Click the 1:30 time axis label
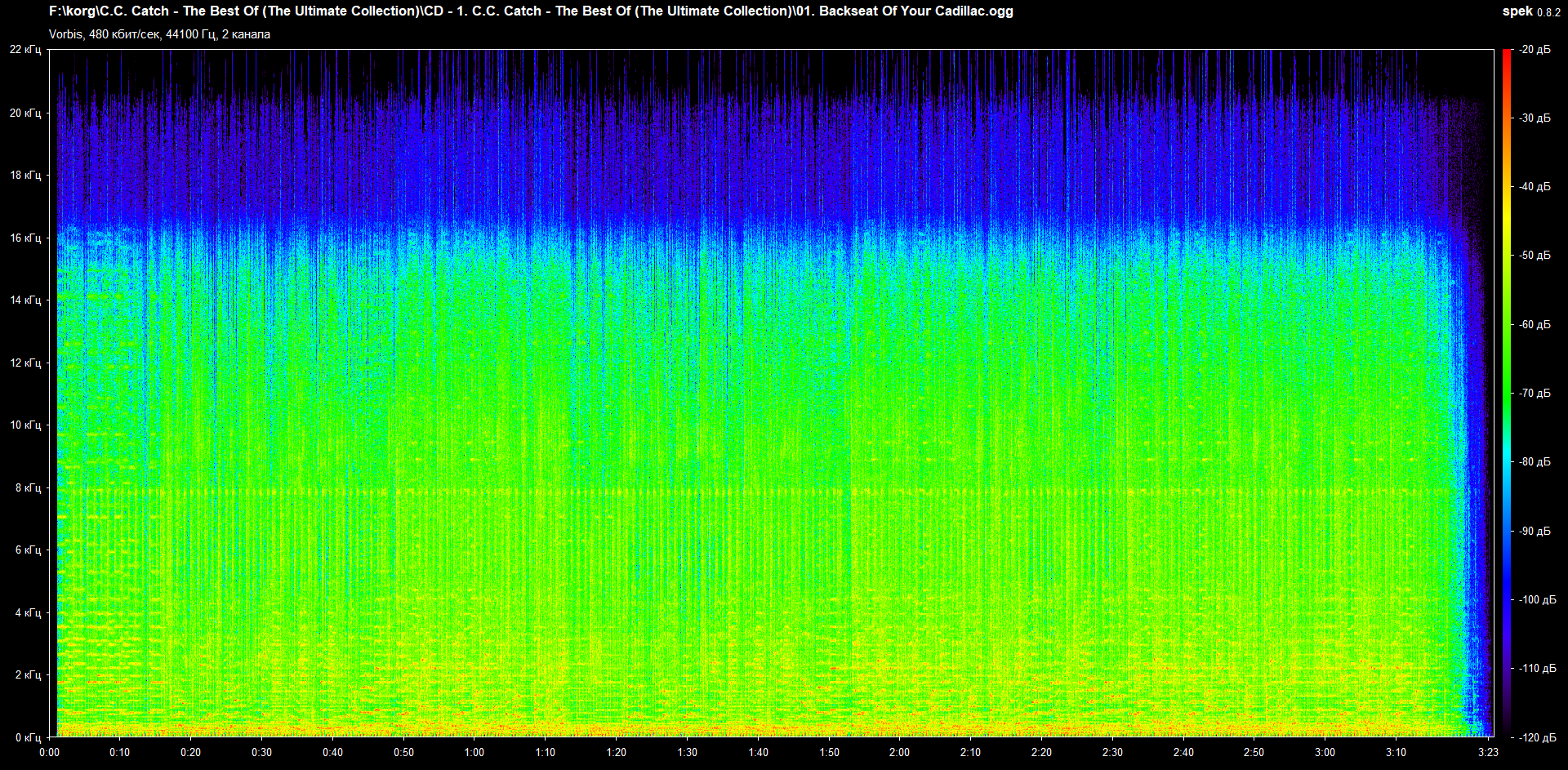The image size is (1568, 770). pos(688,752)
